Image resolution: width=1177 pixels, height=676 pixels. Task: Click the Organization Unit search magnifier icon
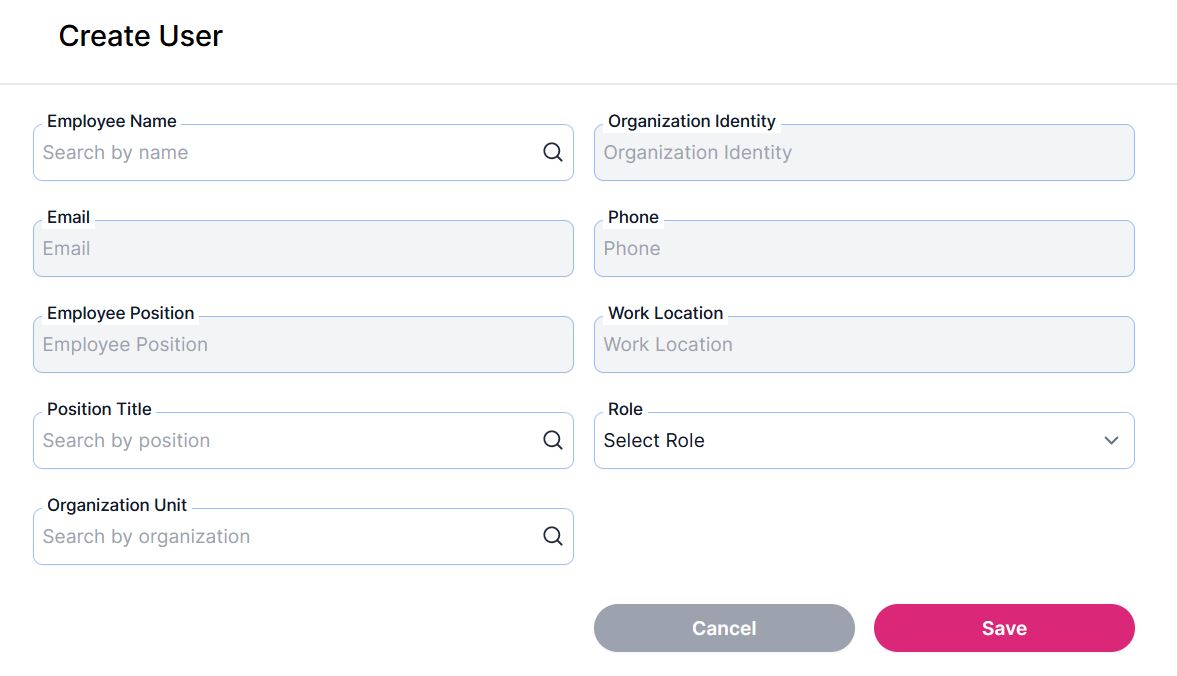point(553,537)
